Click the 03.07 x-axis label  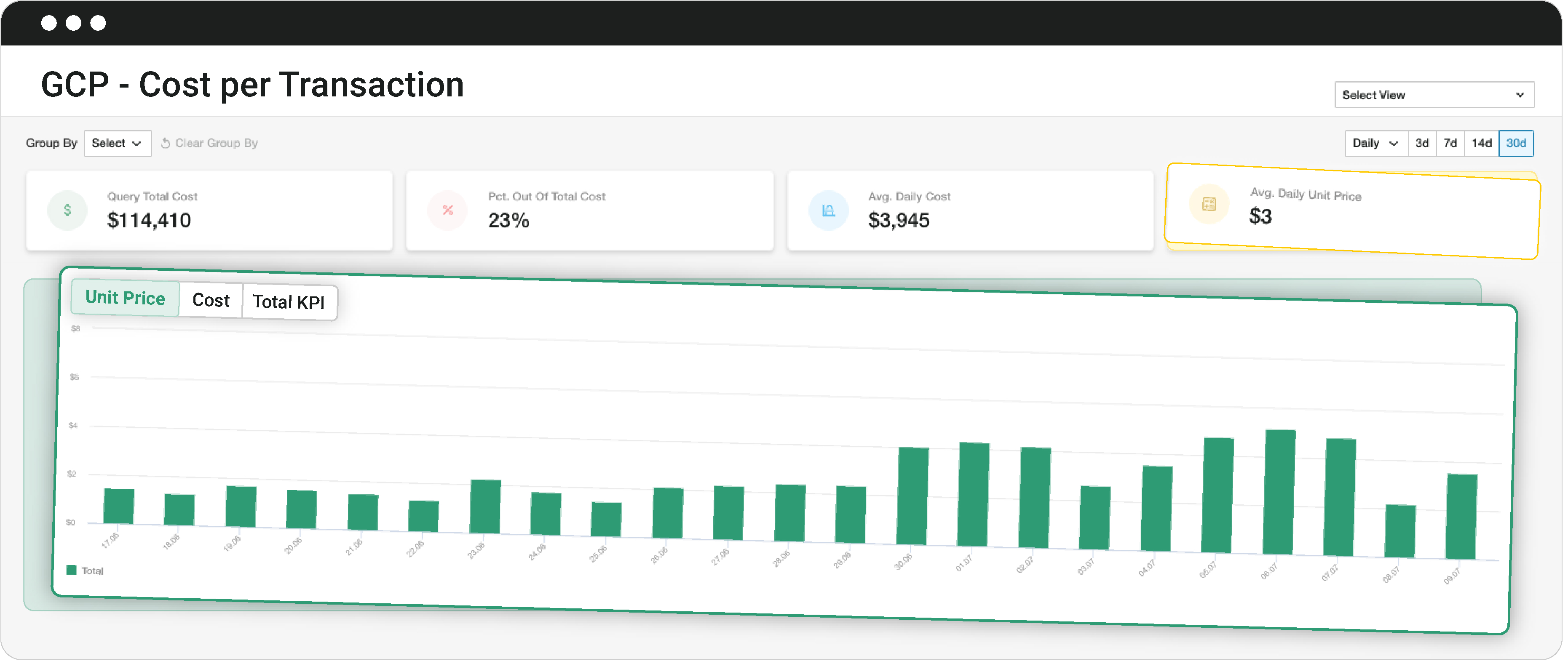[x=1086, y=566]
